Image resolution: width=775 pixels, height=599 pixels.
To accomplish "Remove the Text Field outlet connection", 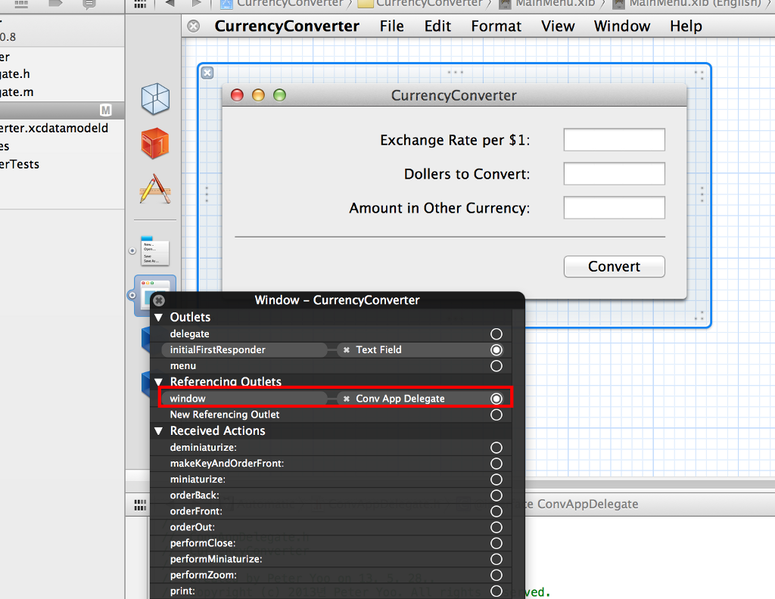I will [x=346, y=350].
